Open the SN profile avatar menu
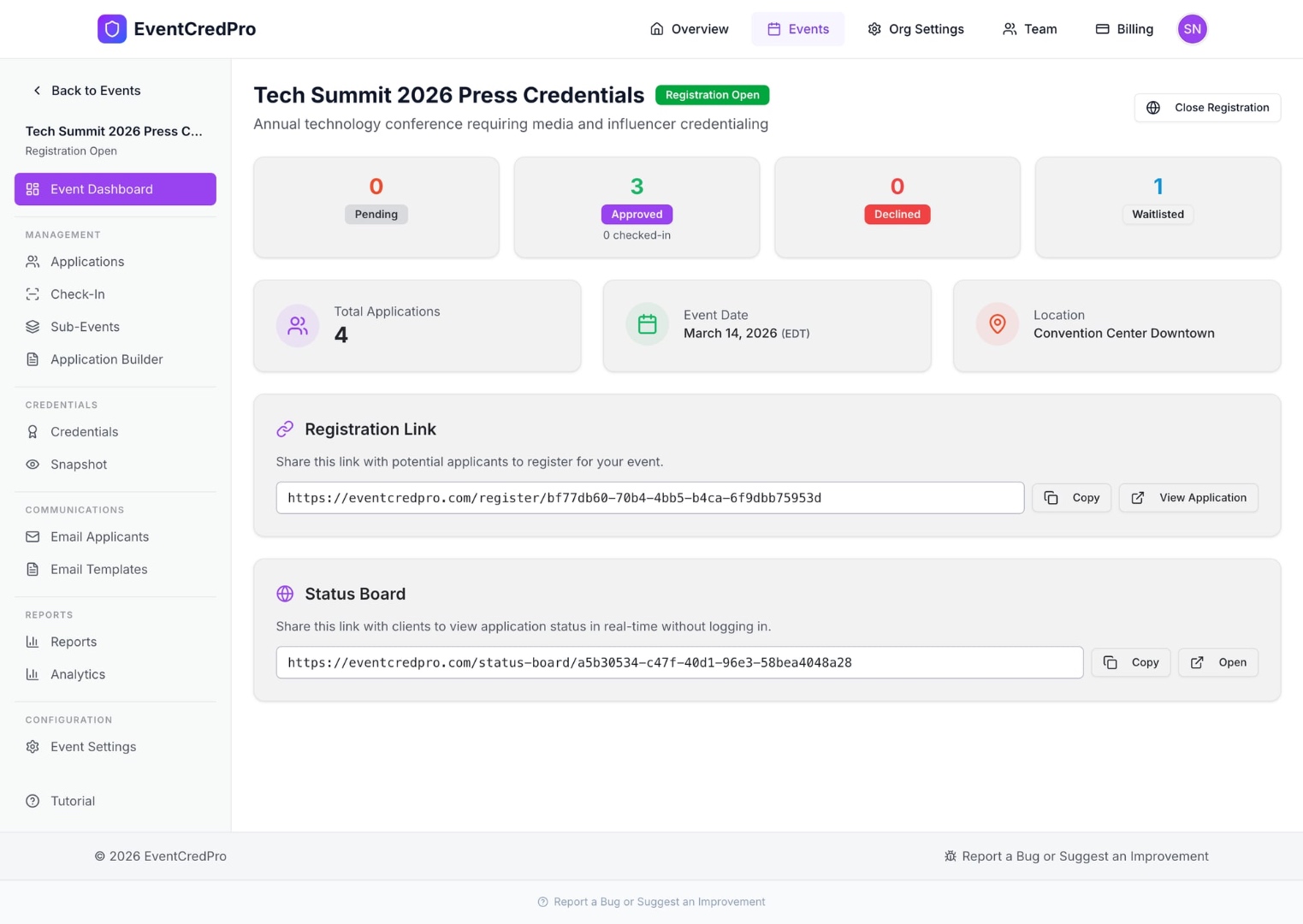 1192,28
